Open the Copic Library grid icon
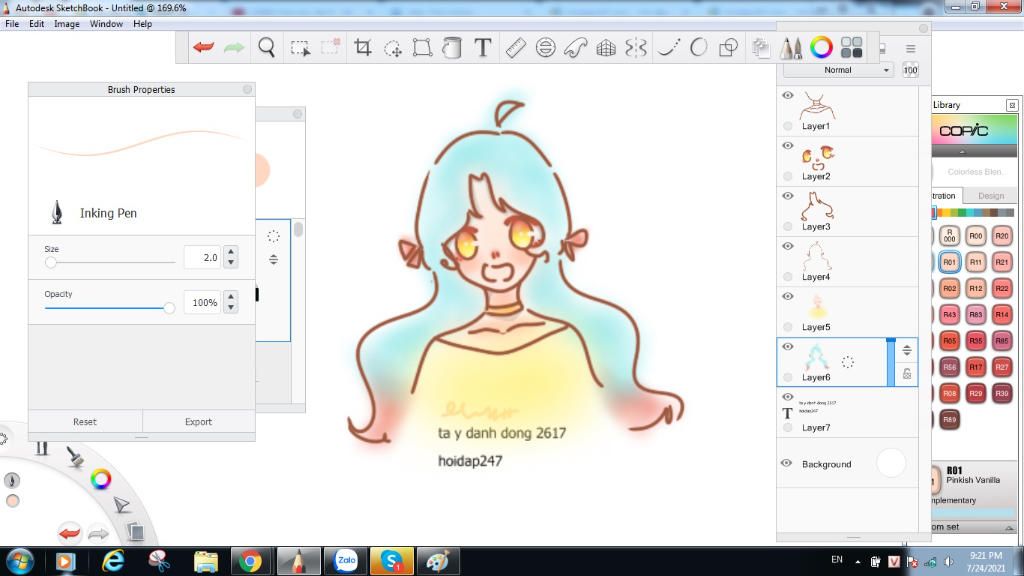This screenshot has height=576, width=1024. coord(852,47)
